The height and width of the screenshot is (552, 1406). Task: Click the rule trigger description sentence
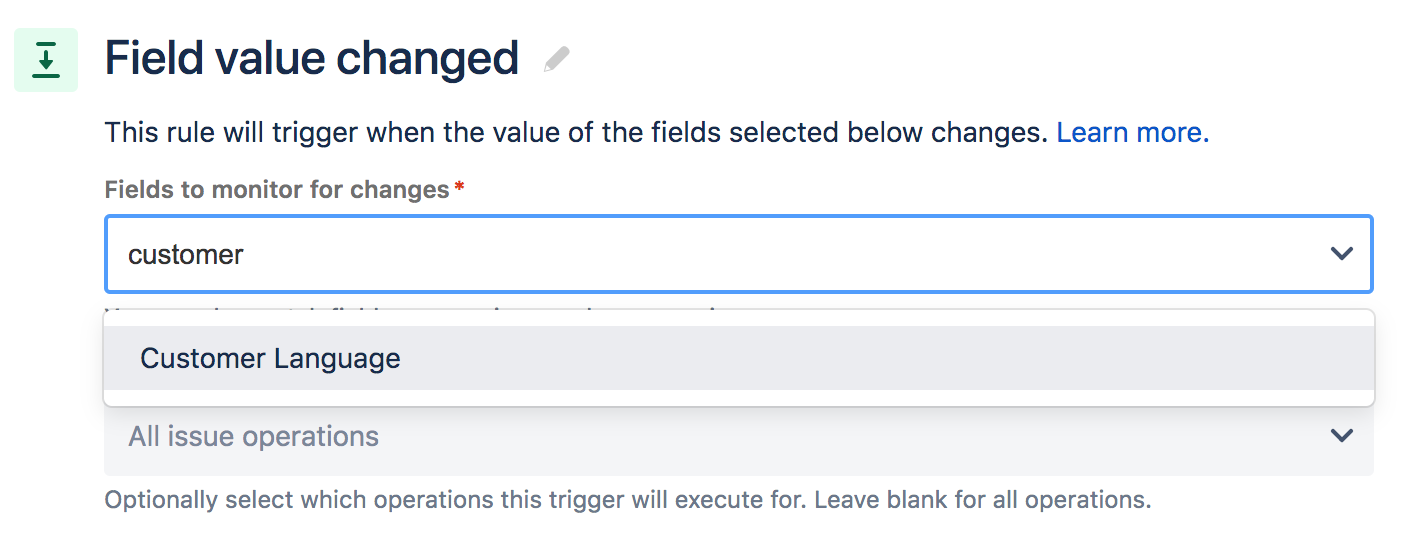576,132
